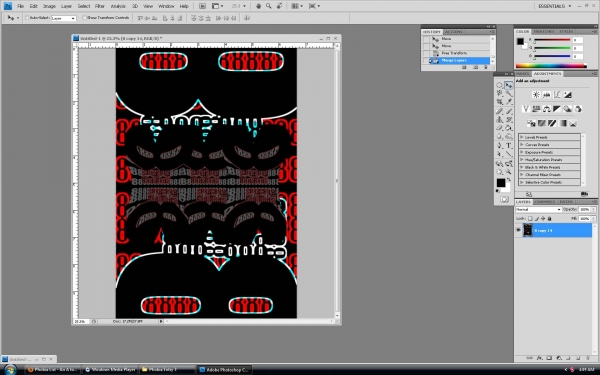Select the Line shape tool
Viewport: 600px width, 375px height.
point(509,154)
